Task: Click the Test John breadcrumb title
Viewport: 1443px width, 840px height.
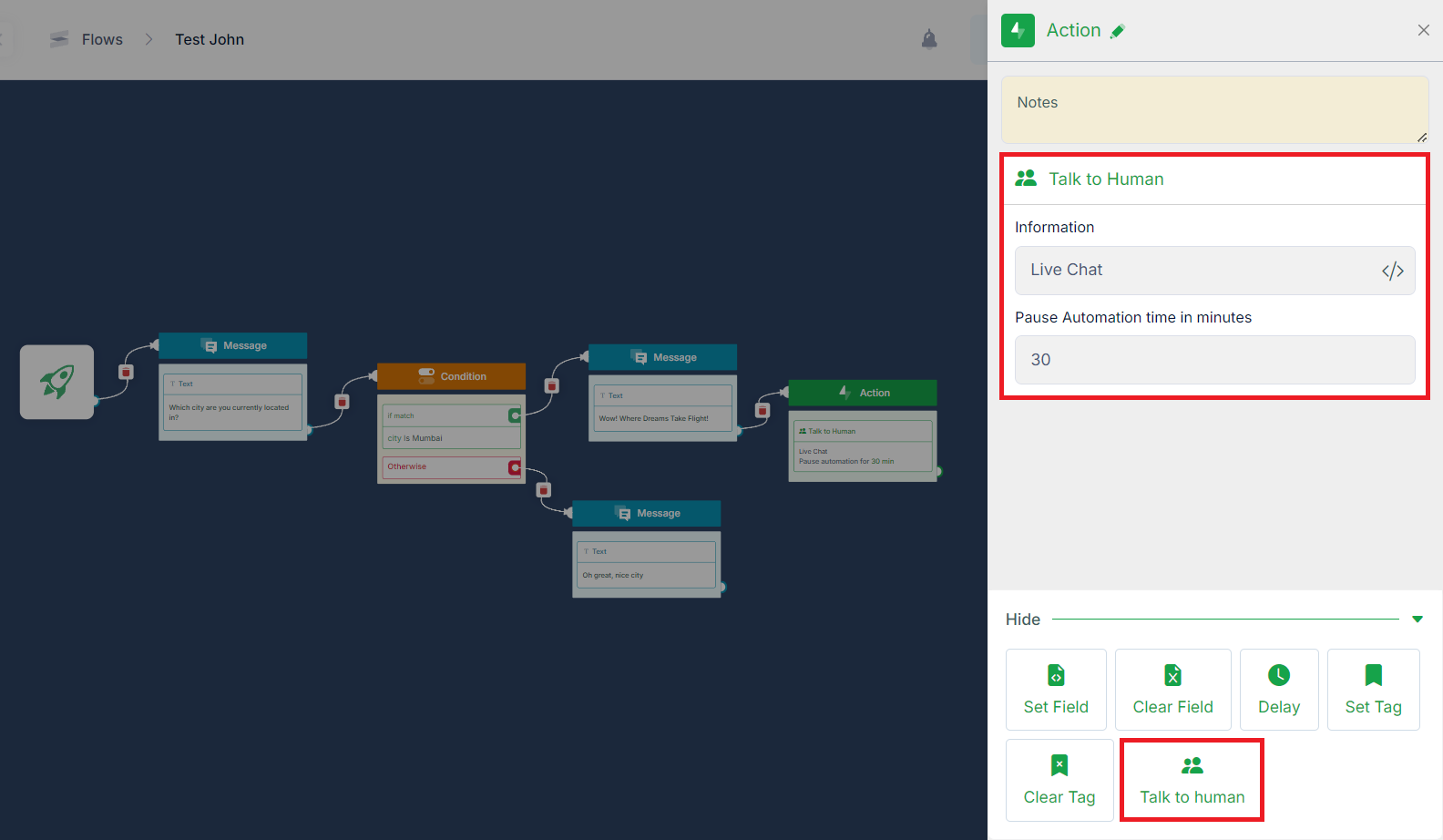Action: tap(210, 39)
